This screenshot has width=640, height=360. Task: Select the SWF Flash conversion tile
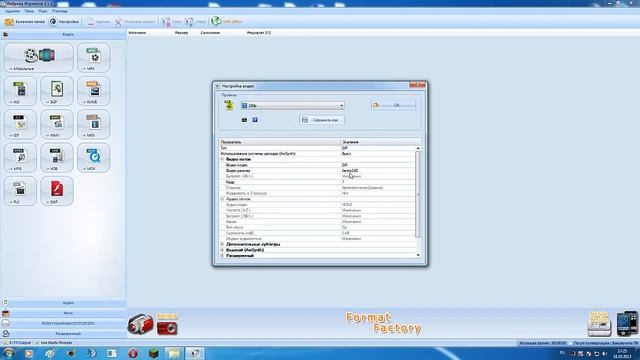point(57,191)
